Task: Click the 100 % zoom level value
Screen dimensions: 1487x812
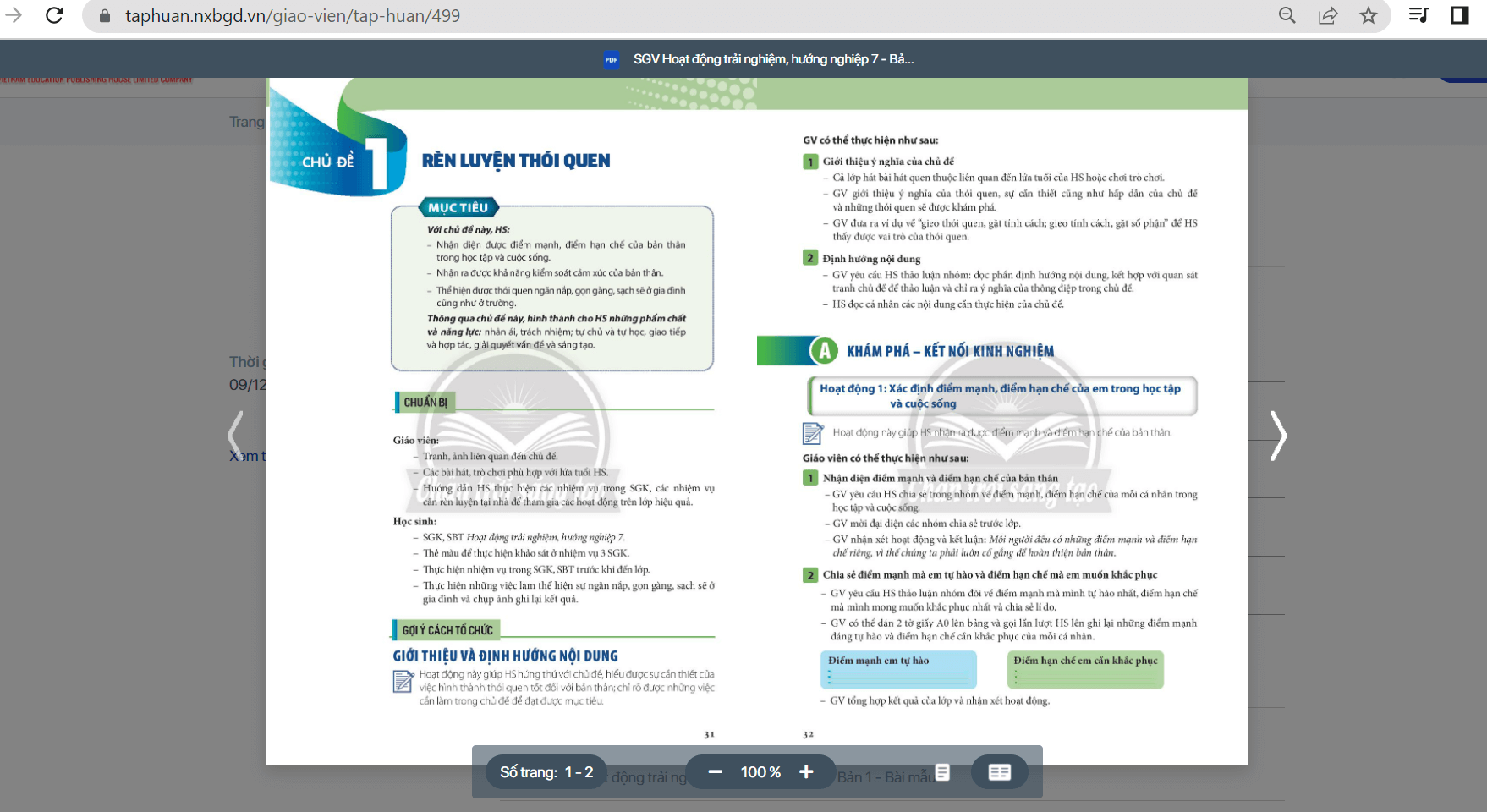Action: coord(760,772)
